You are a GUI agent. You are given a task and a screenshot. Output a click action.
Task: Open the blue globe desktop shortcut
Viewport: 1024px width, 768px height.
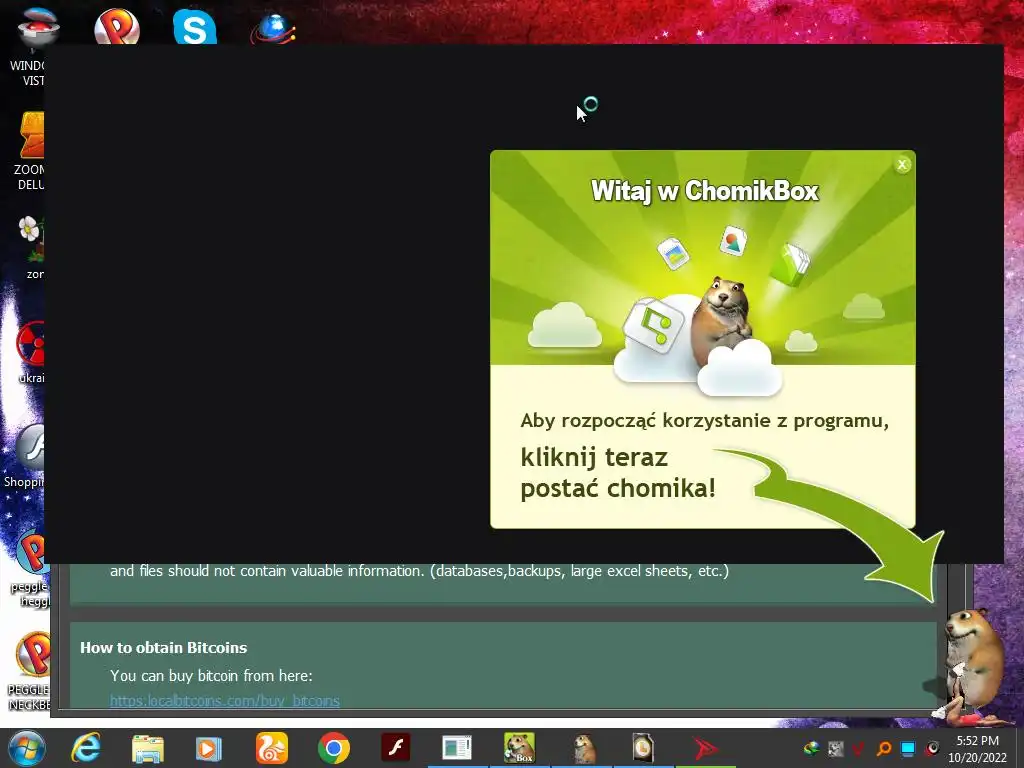(x=273, y=27)
